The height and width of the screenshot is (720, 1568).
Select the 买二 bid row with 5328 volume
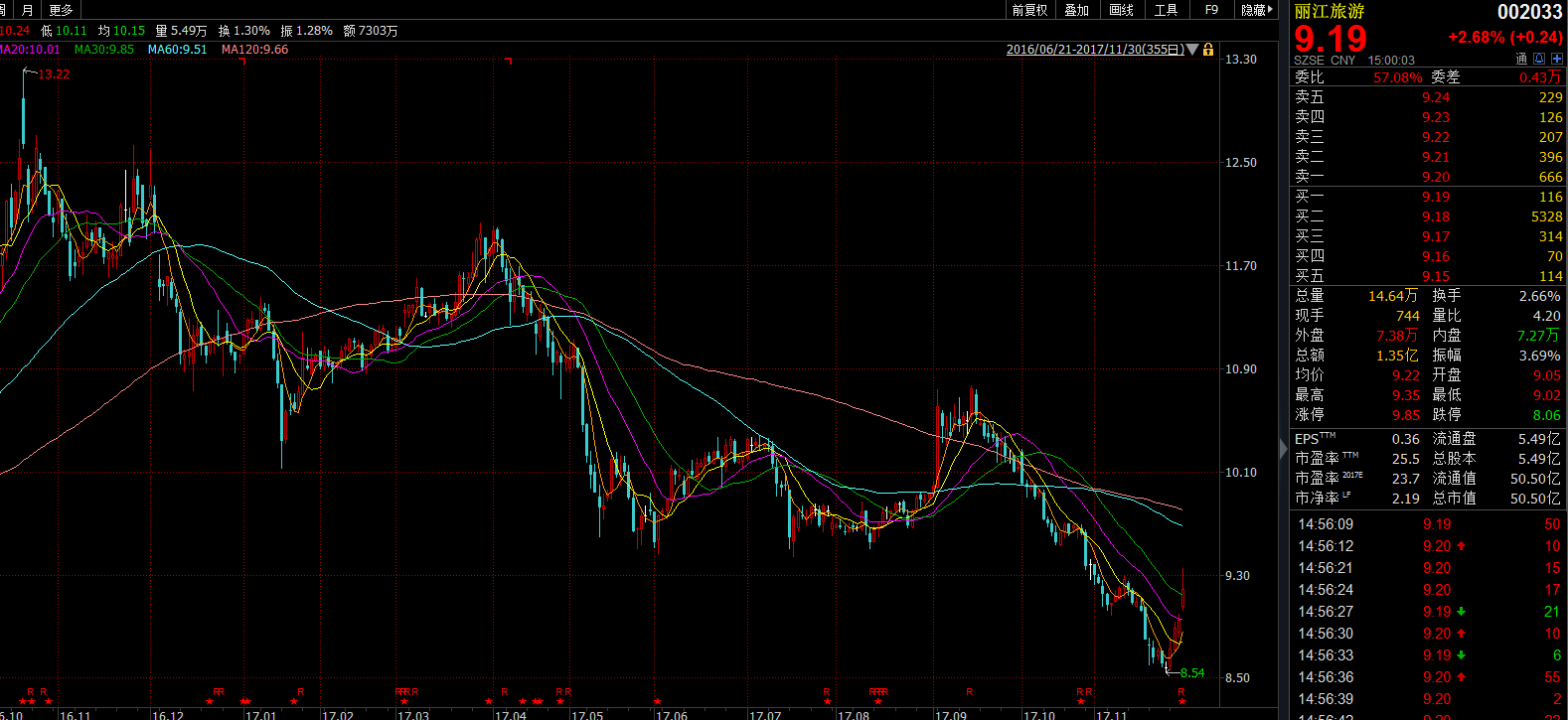[1428, 216]
